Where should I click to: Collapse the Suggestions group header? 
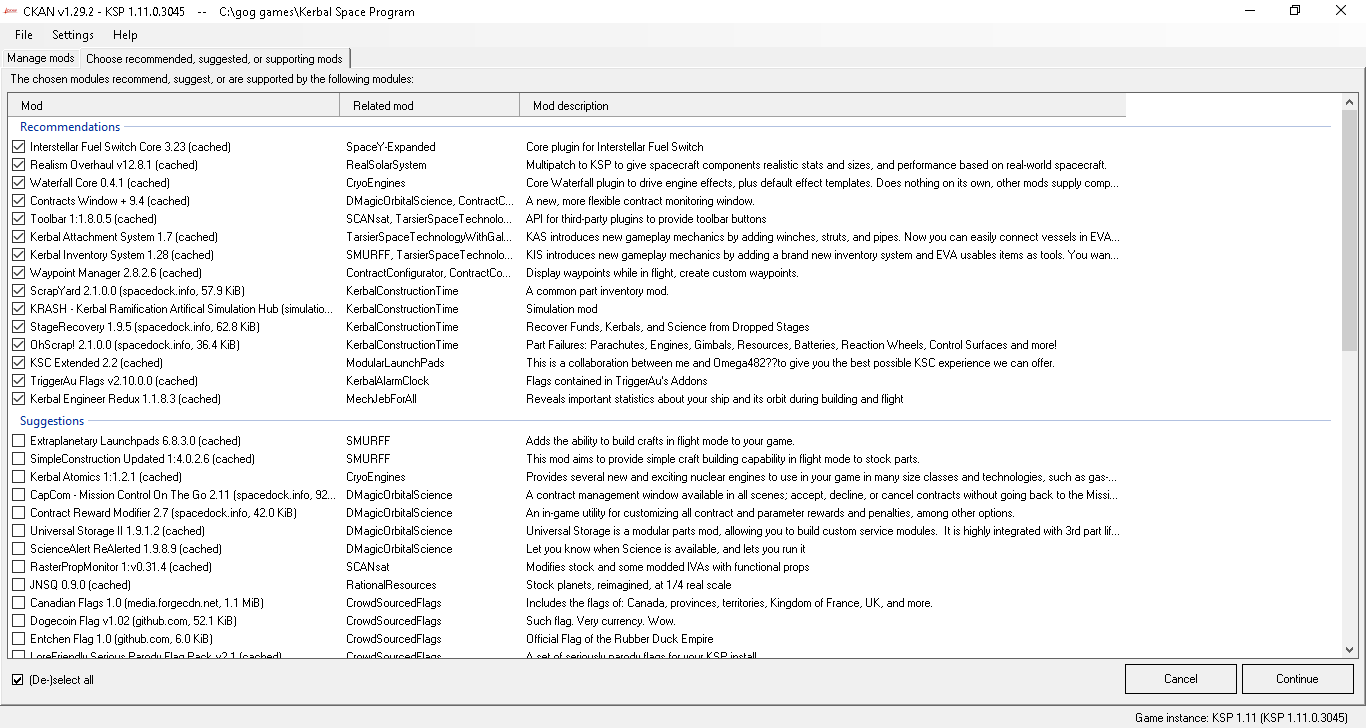(x=52, y=421)
